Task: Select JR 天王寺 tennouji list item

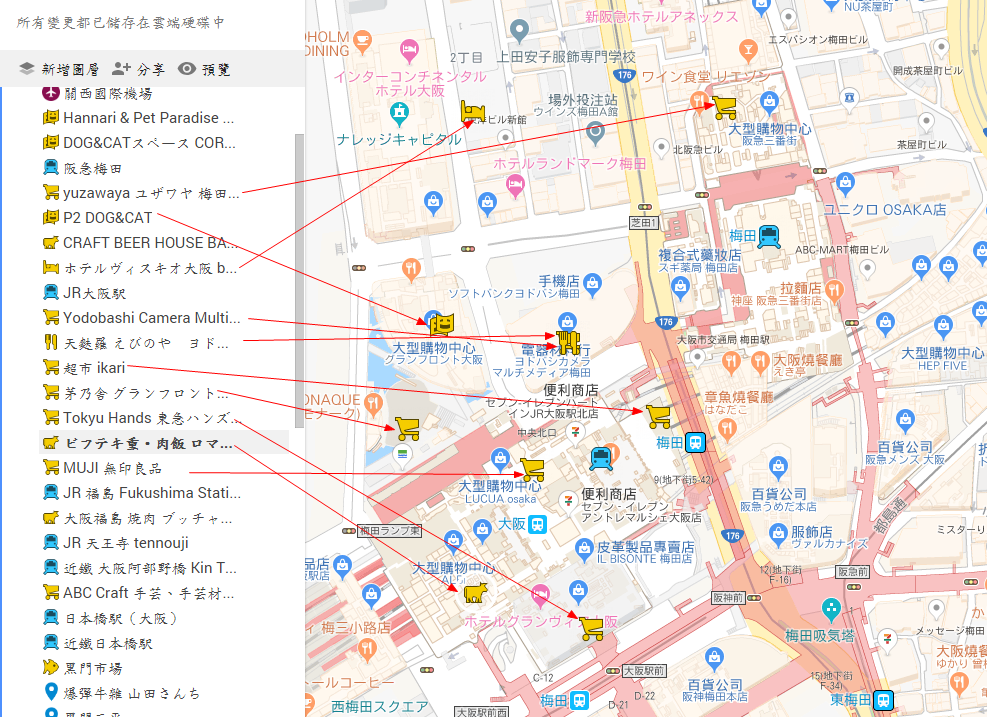Action: pyautogui.click(x=116, y=543)
